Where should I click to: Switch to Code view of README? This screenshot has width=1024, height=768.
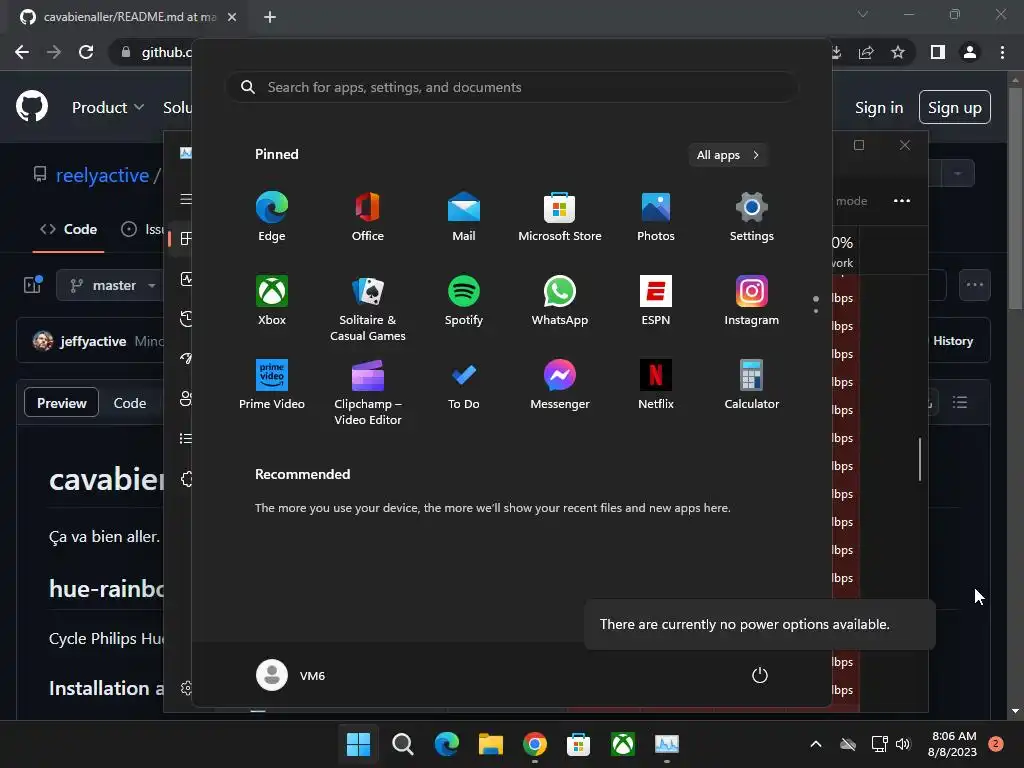pyautogui.click(x=130, y=403)
